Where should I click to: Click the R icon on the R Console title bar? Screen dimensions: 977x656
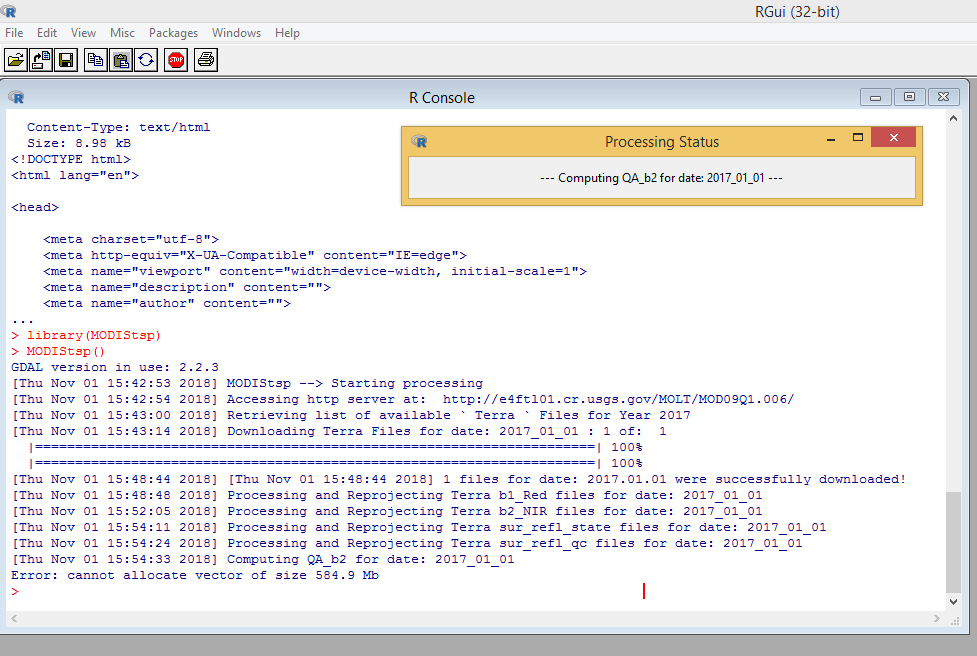coord(16,97)
